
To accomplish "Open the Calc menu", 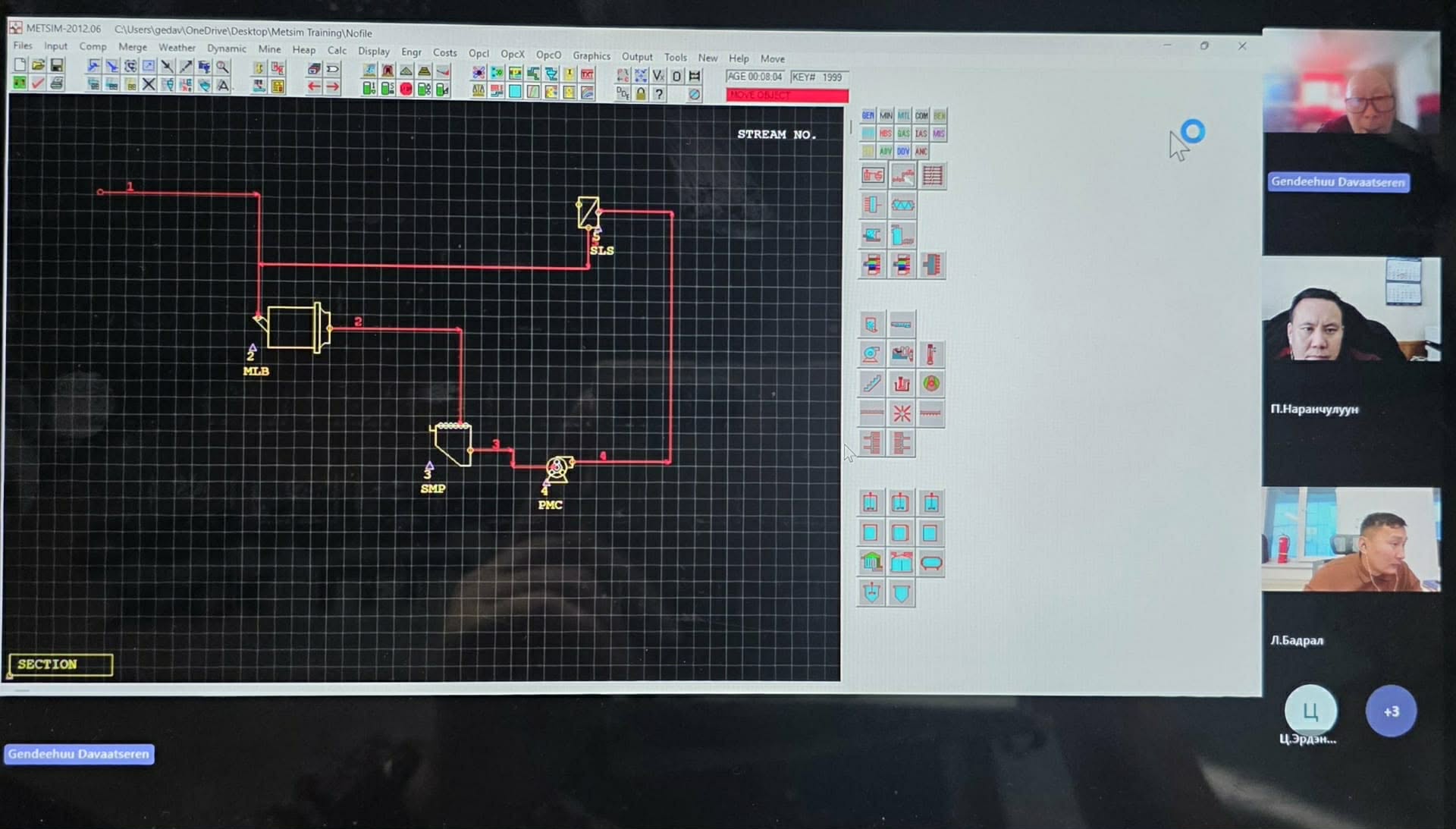I will [x=337, y=51].
